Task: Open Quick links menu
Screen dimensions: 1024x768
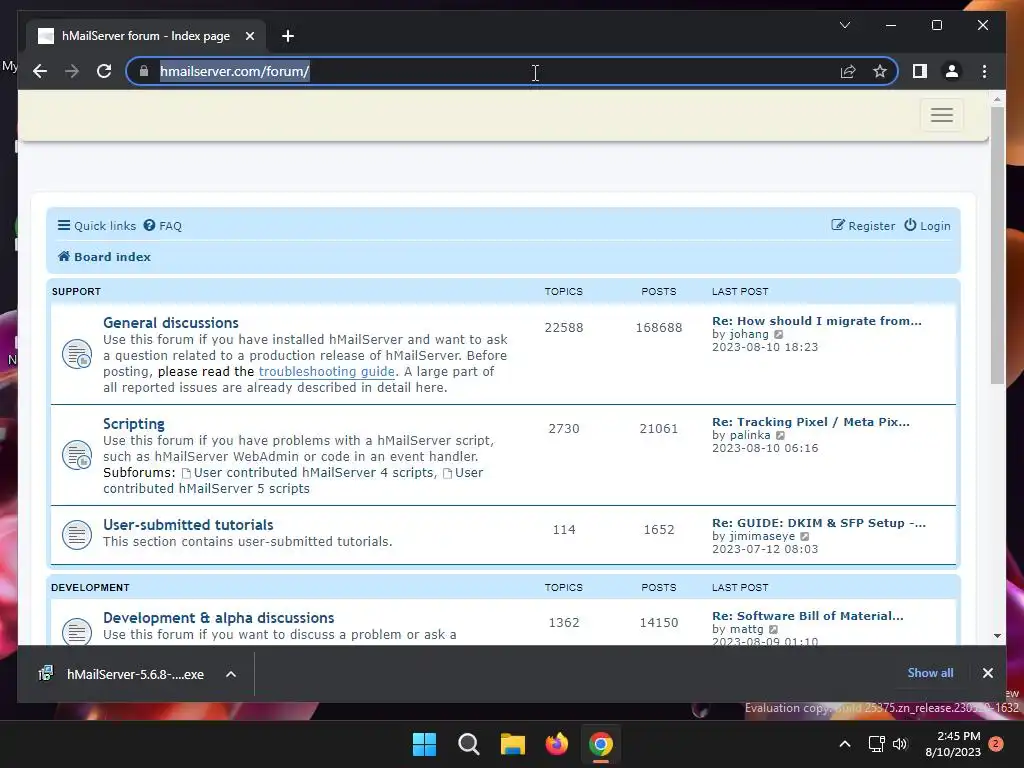Action: coord(97,226)
